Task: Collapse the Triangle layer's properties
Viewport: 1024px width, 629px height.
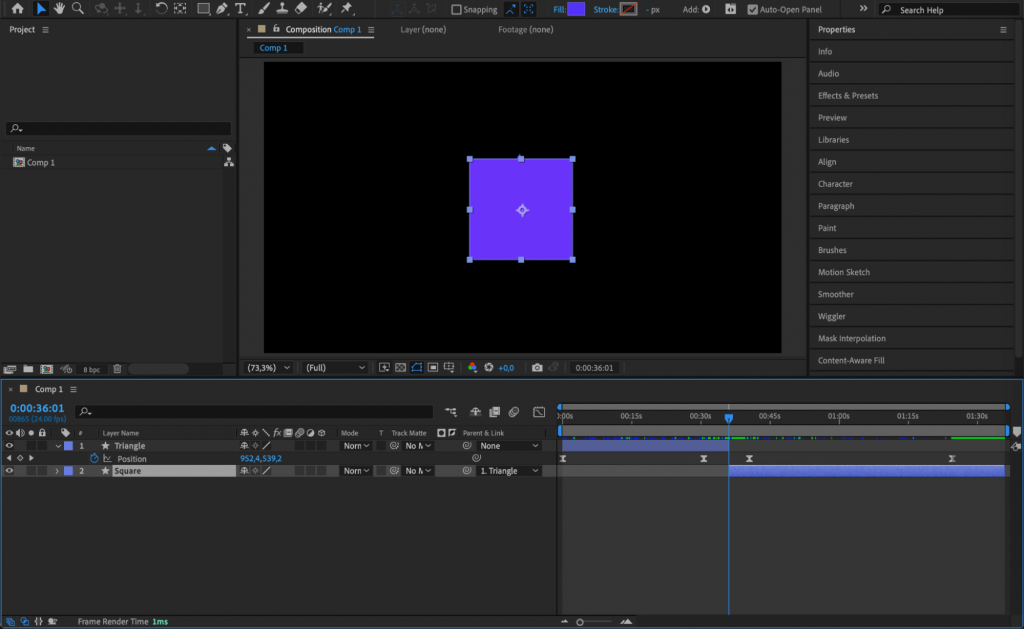Action: click(x=57, y=445)
